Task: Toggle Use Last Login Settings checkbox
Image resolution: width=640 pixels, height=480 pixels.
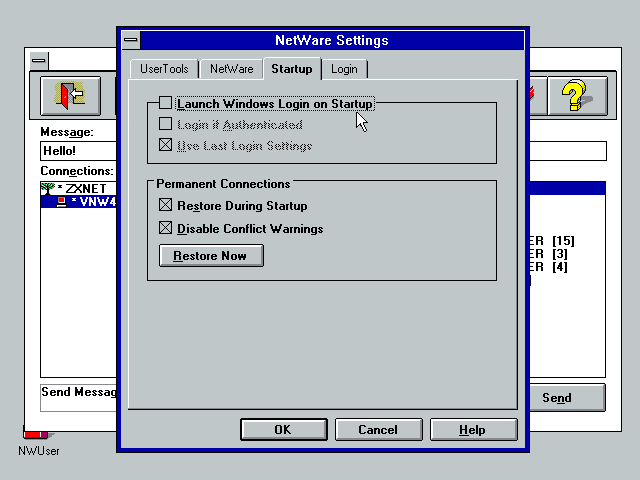Action: (165, 144)
